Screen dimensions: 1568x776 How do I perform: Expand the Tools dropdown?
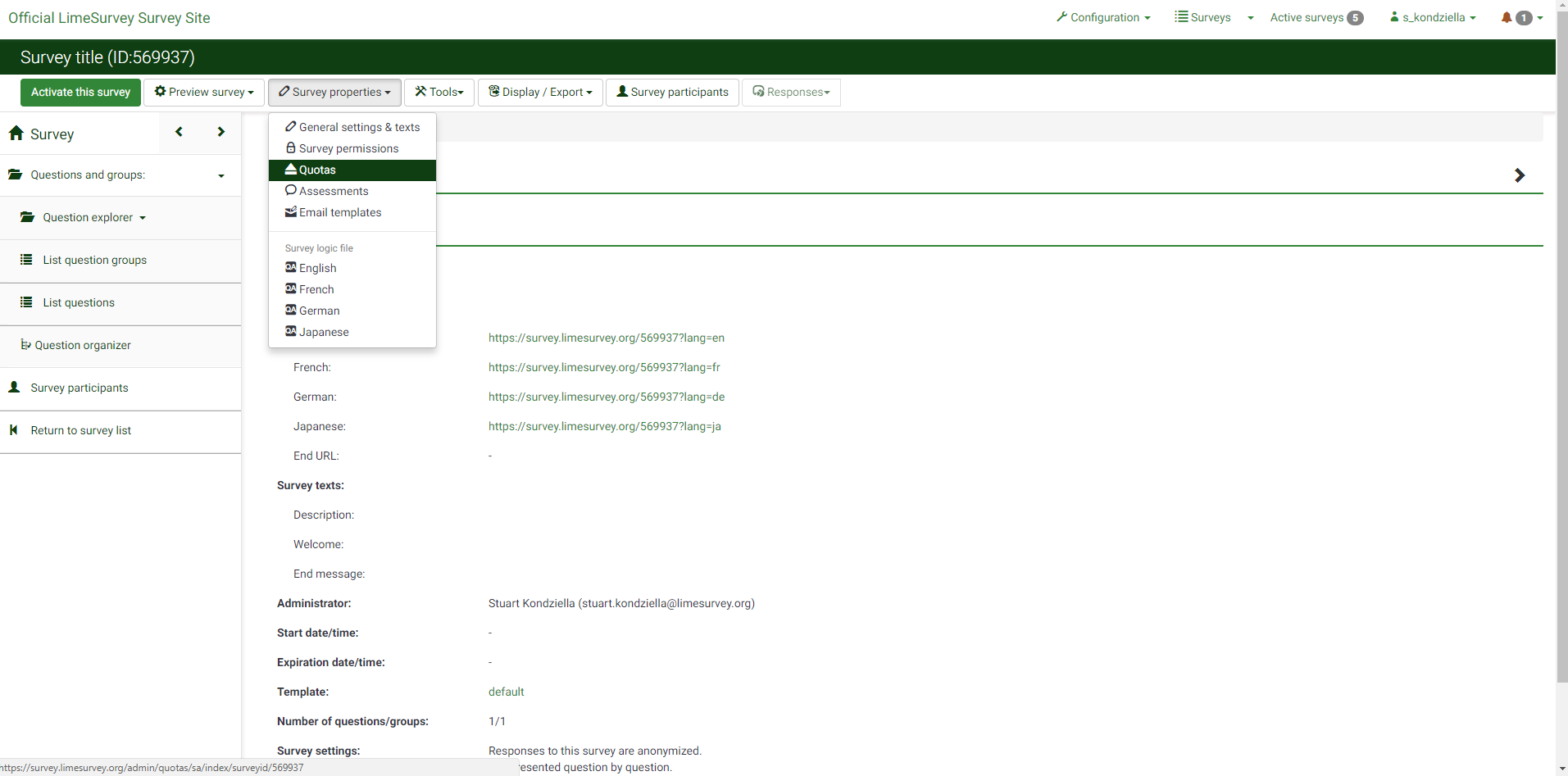pyautogui.click(x=439, y=92)
